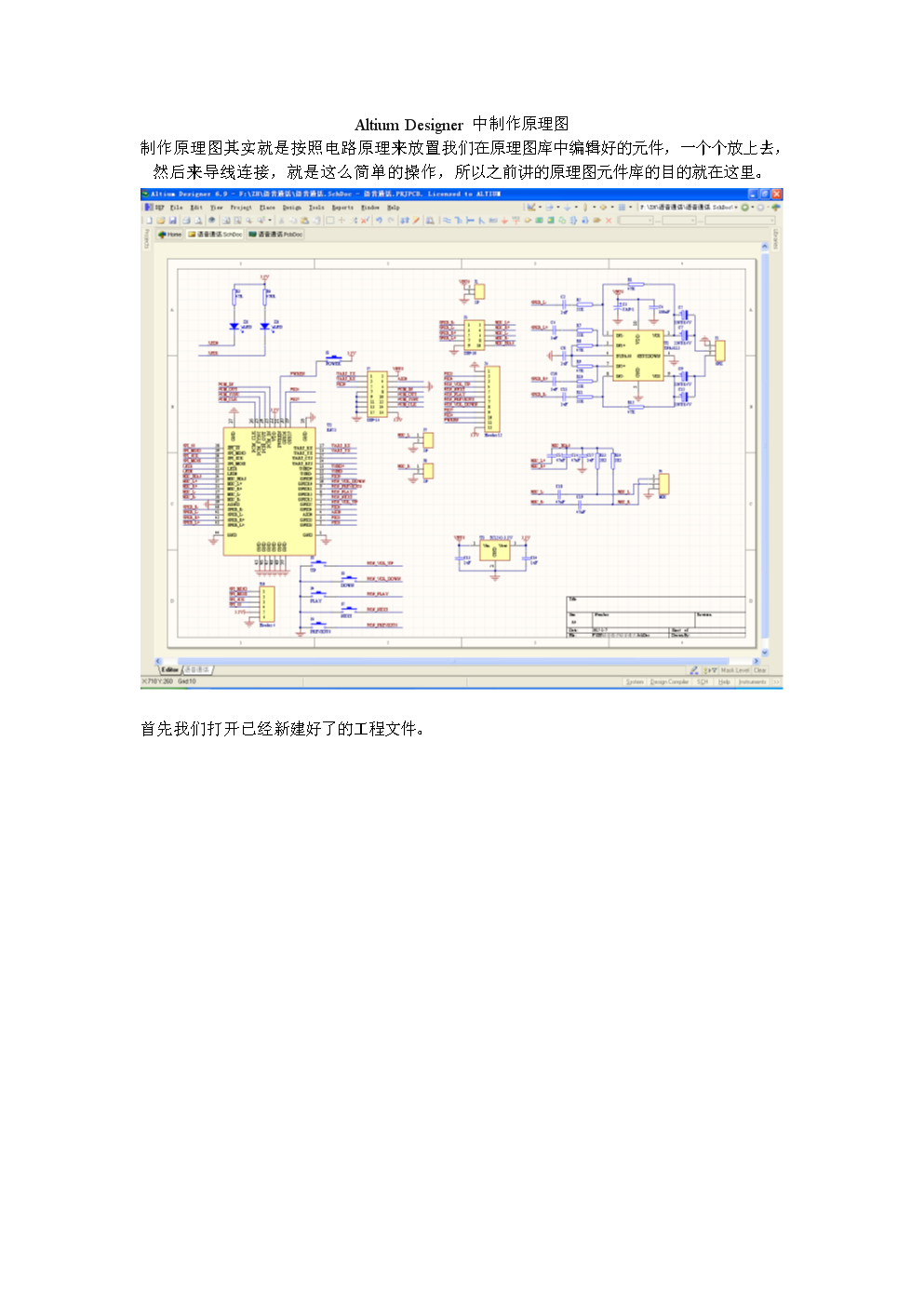Screen dimensions: 924x1307
Task: Open the Window menu
Action: pos(369,207)
